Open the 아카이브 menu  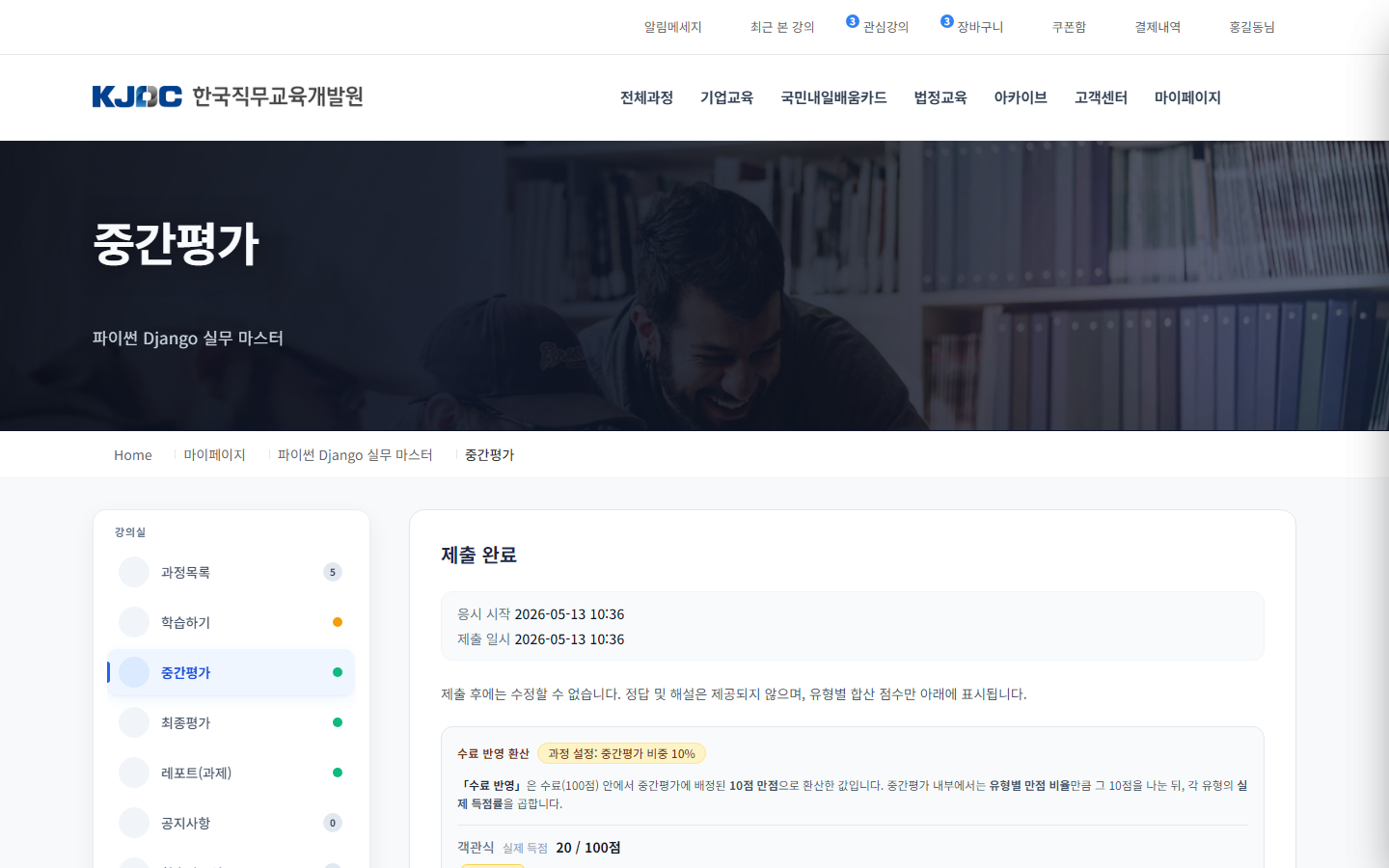click(1021, 97)
